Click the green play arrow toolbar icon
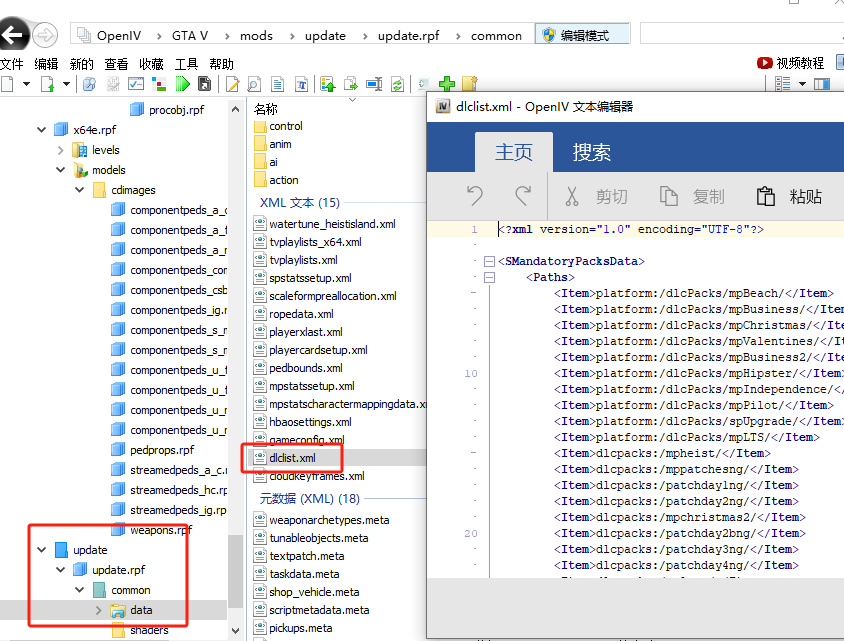The height and width of the screenshot is (641, 844). click(x=182, y=84)
